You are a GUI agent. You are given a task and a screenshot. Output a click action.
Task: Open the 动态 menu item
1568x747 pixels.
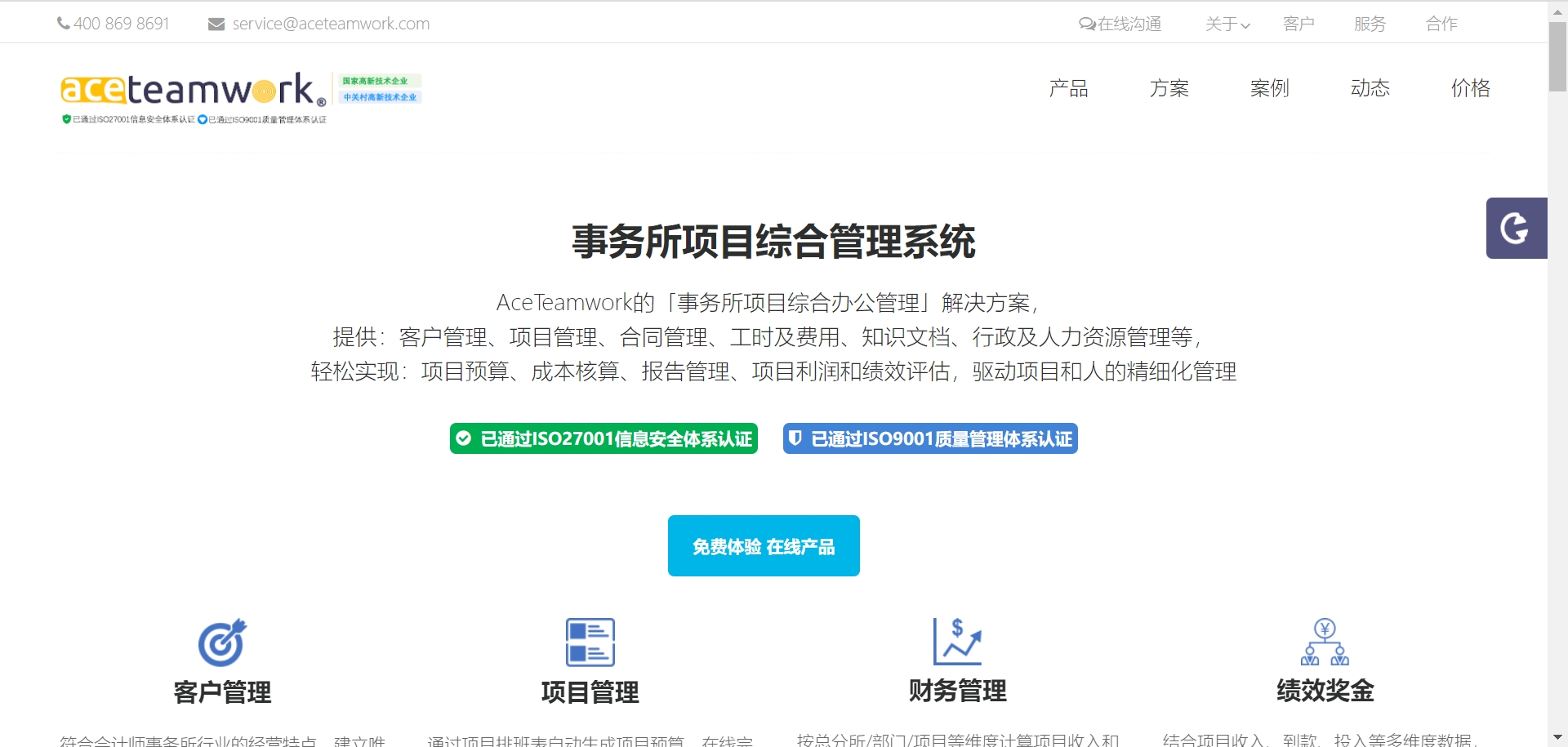tap(1370, 88)
